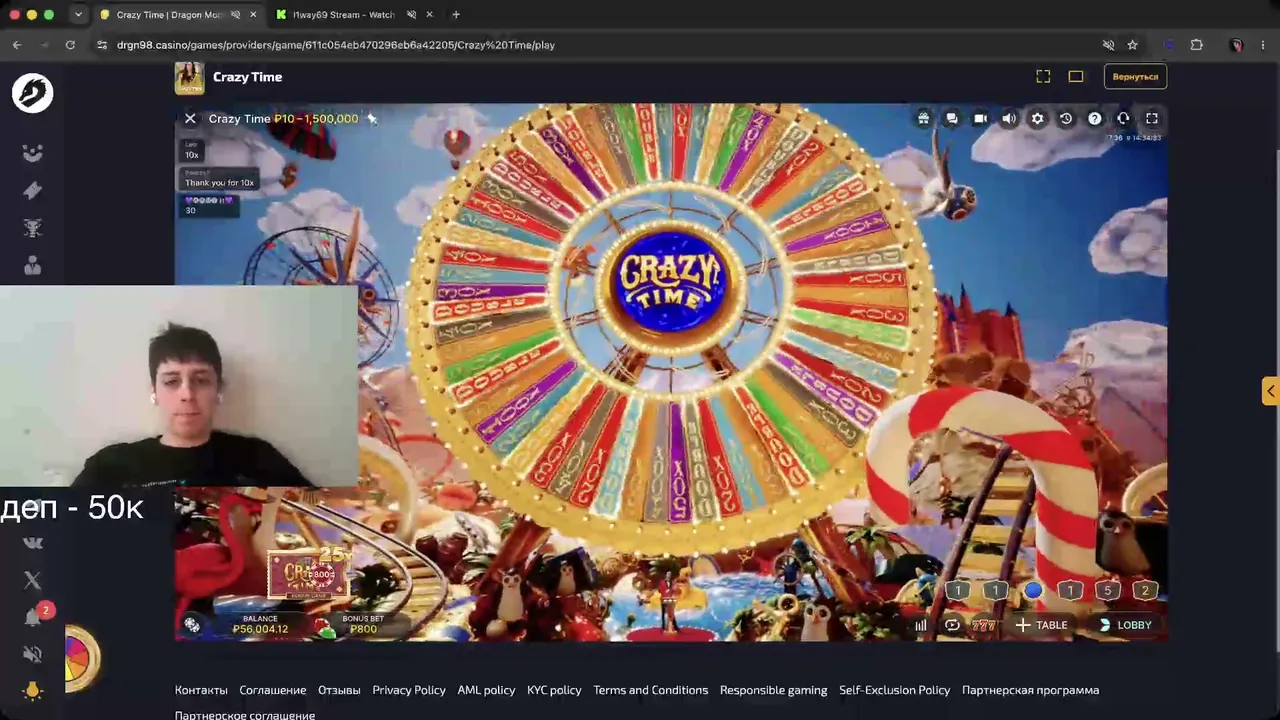Click the balance coin icon beside BALANCE

(192, 626)
